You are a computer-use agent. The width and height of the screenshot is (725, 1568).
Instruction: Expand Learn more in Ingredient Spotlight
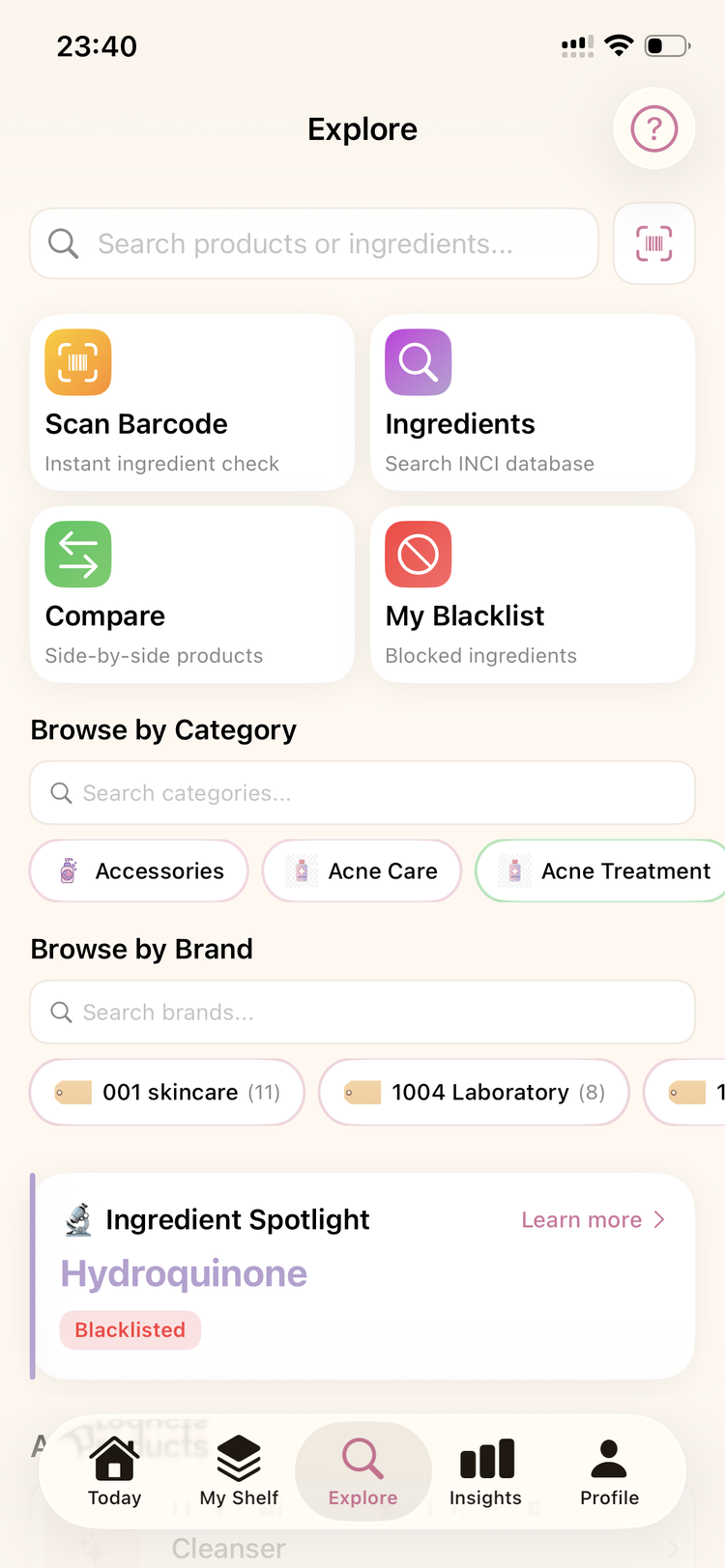tap(594, 1219)
